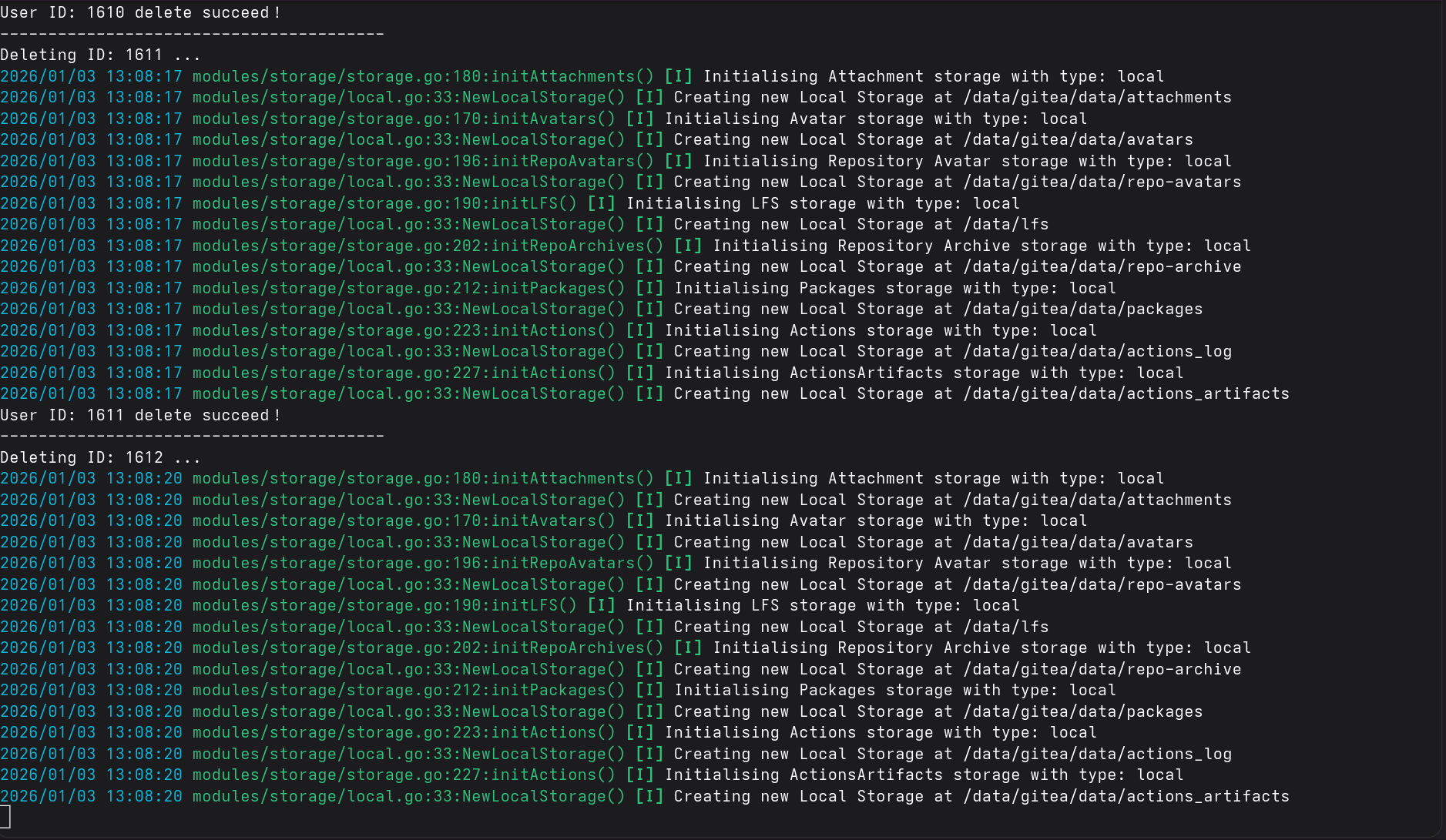The image size is (1446, 840).
Task: Click the /data/gitea/data/packages path logged at 13:08:20
Action: click(1082, 711)
